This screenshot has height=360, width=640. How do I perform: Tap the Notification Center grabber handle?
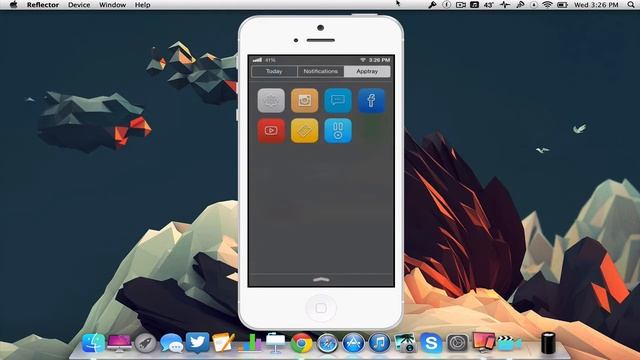(x=321, y=280)
